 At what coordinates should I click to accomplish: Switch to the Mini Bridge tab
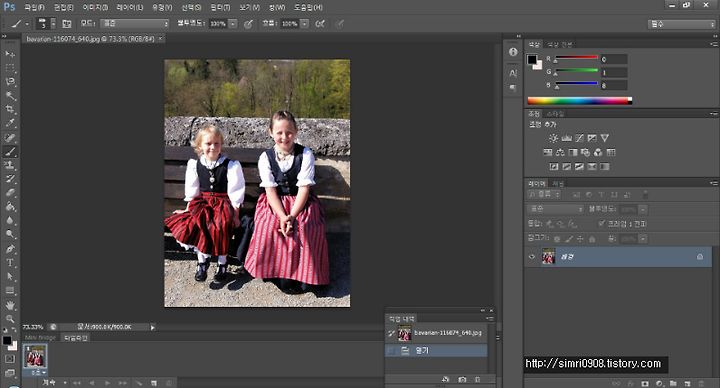(40, 338)
